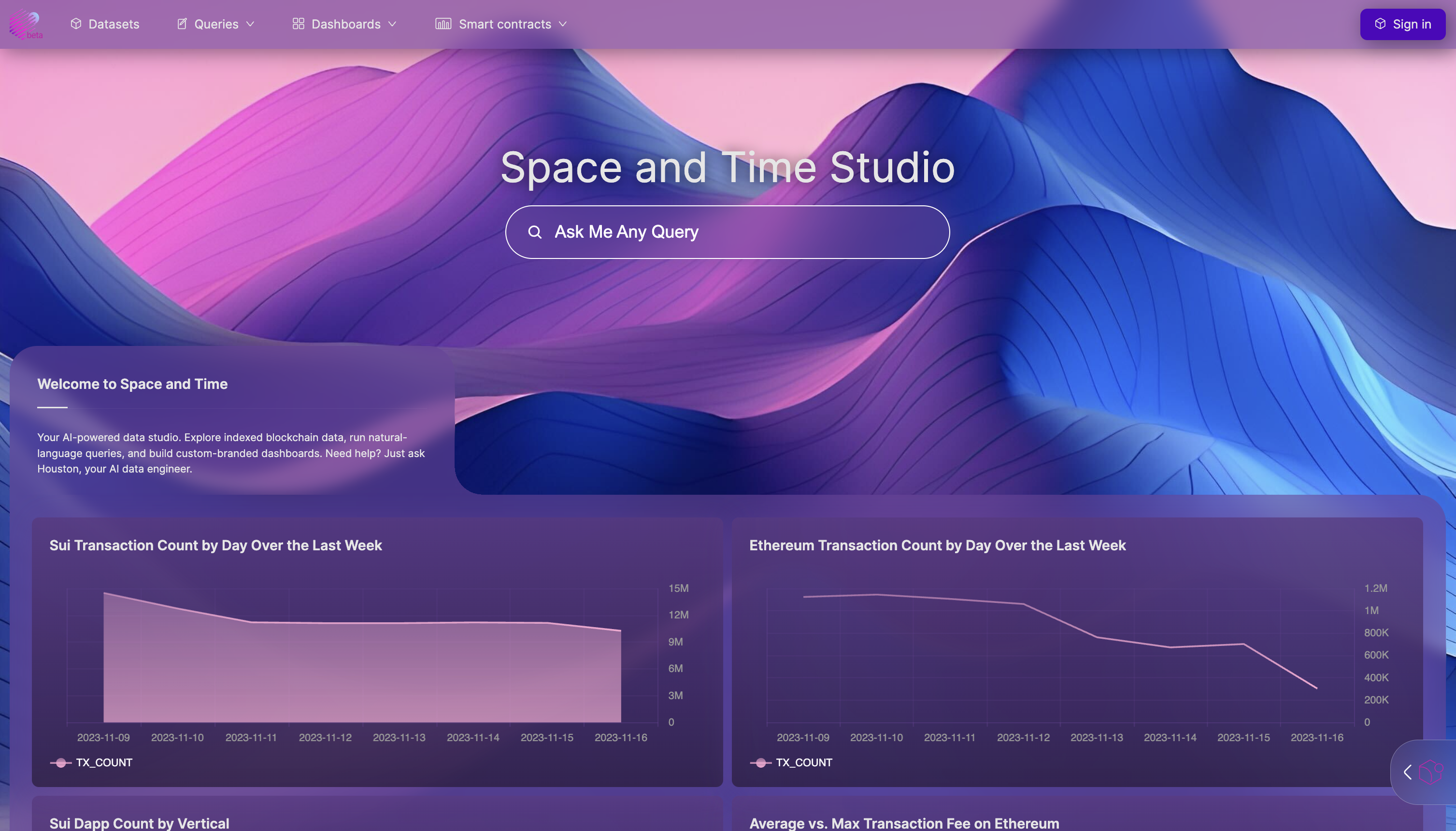Expand the Queries dropdown chevron

click(250, 24)
